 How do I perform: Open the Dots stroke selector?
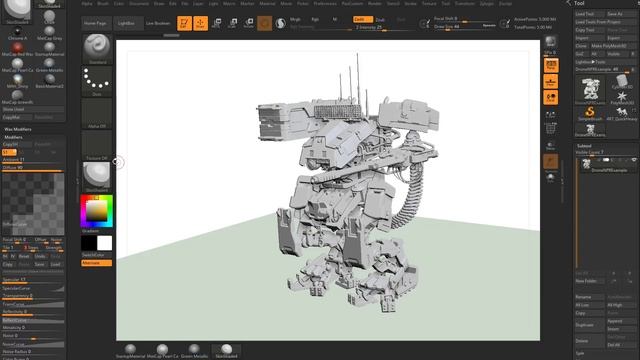coord(97,81)
